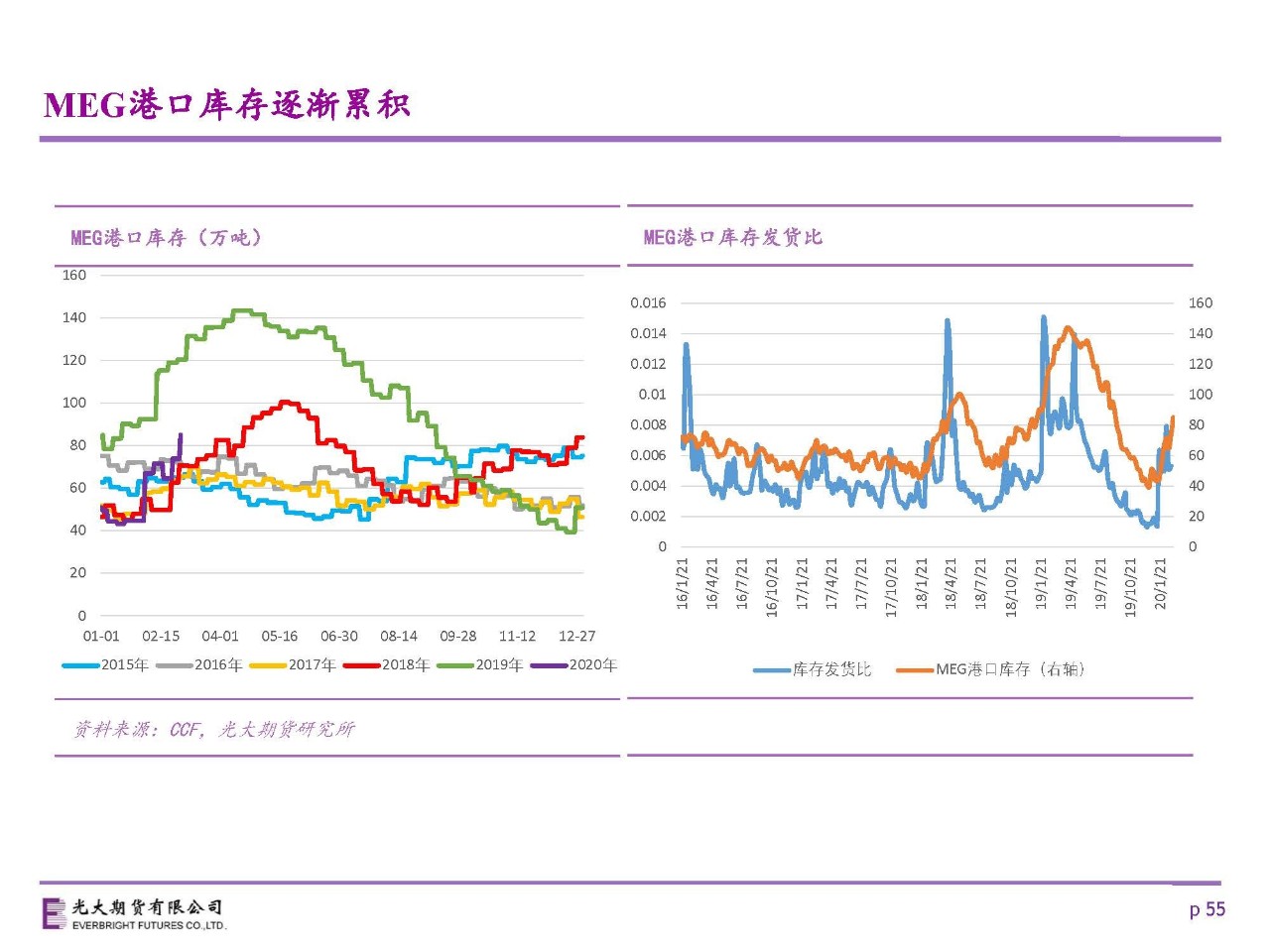Screen dimensions: 1270x952
Task: Click the left chart y-axis value "140"
Action: (x=74, y=317)
